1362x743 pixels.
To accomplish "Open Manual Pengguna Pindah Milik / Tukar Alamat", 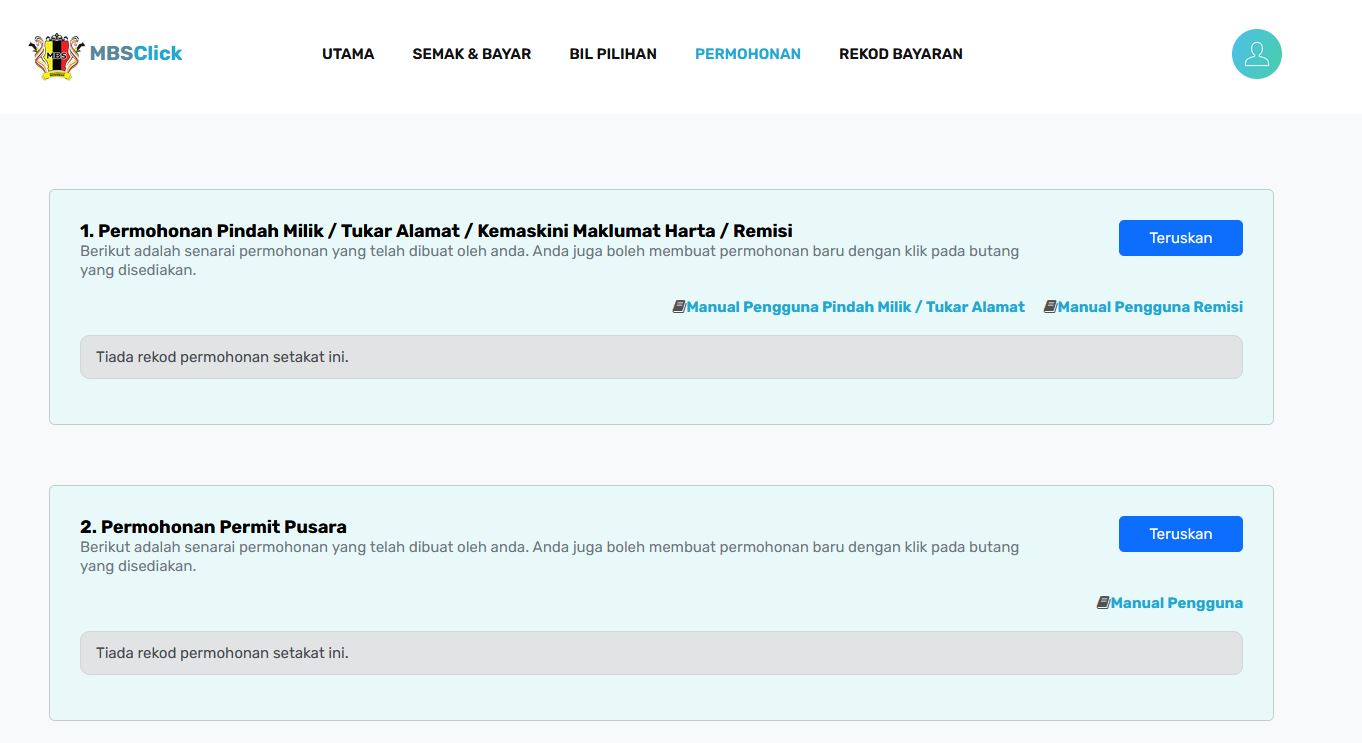I will tap(855, 307).
